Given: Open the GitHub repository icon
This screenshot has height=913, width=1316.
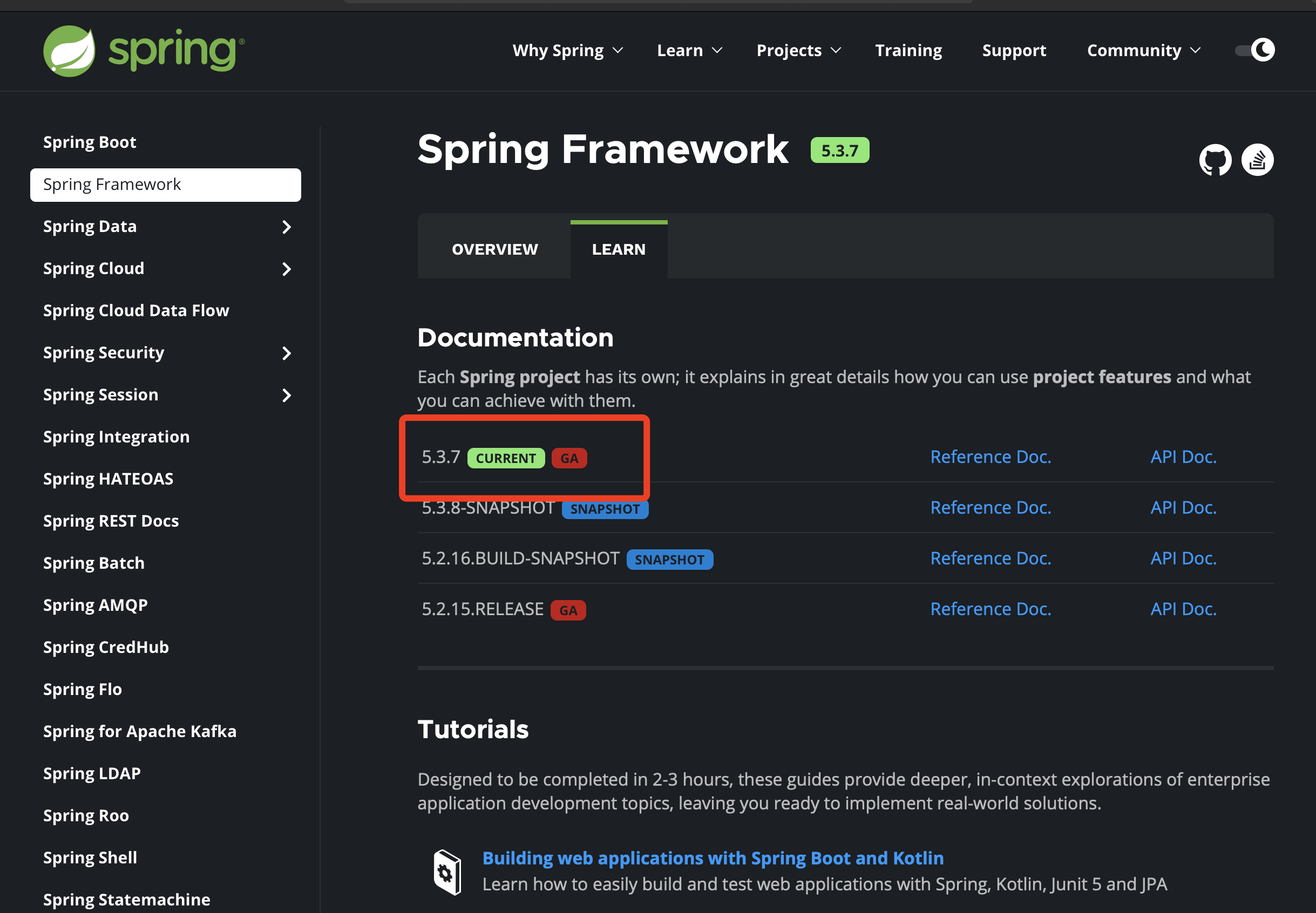Looking at the screenshot, I should pyautogui.click(x=1215, y=160).
